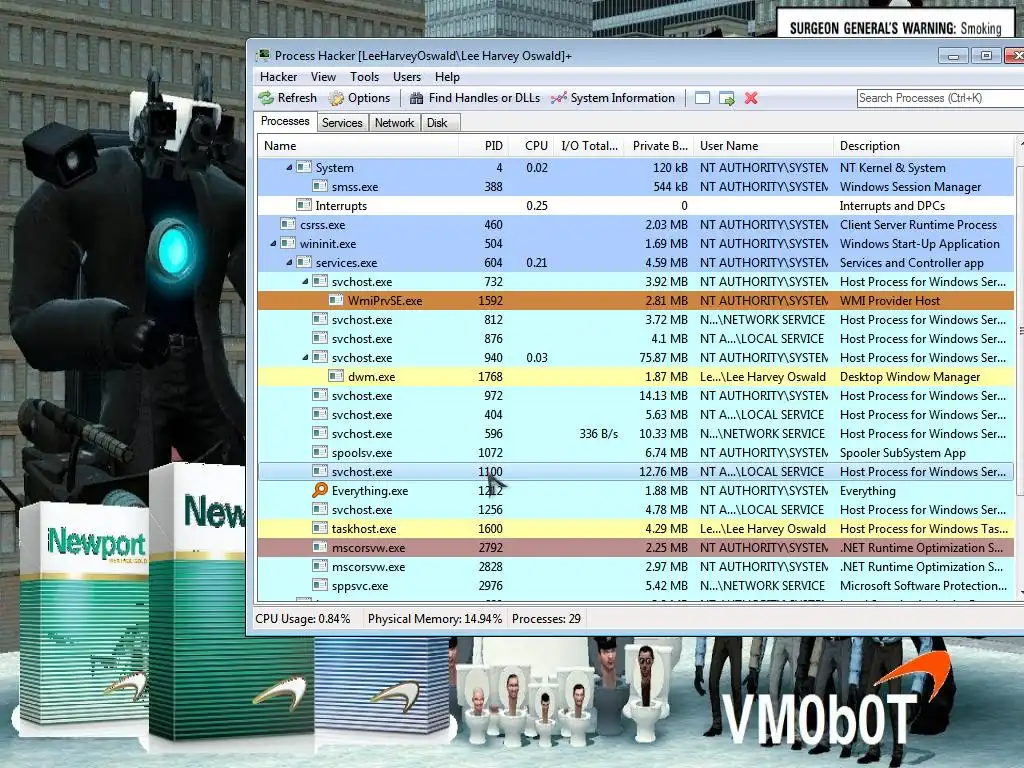The image size is (1024, 768).
Task: Switch to the Network tab
Action: [394, 123]
